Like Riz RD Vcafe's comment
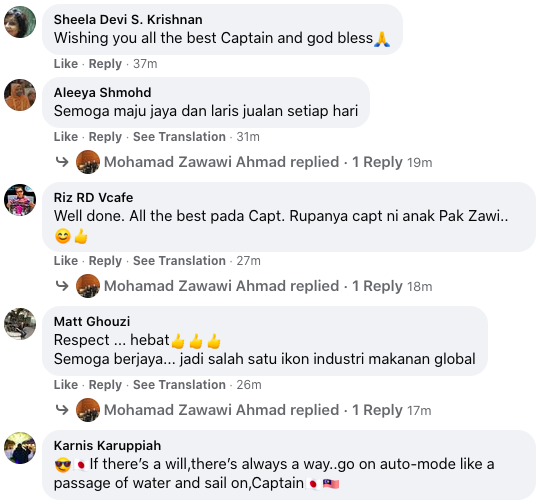Viewport: 548px width, 500px height. pos(66,261)
